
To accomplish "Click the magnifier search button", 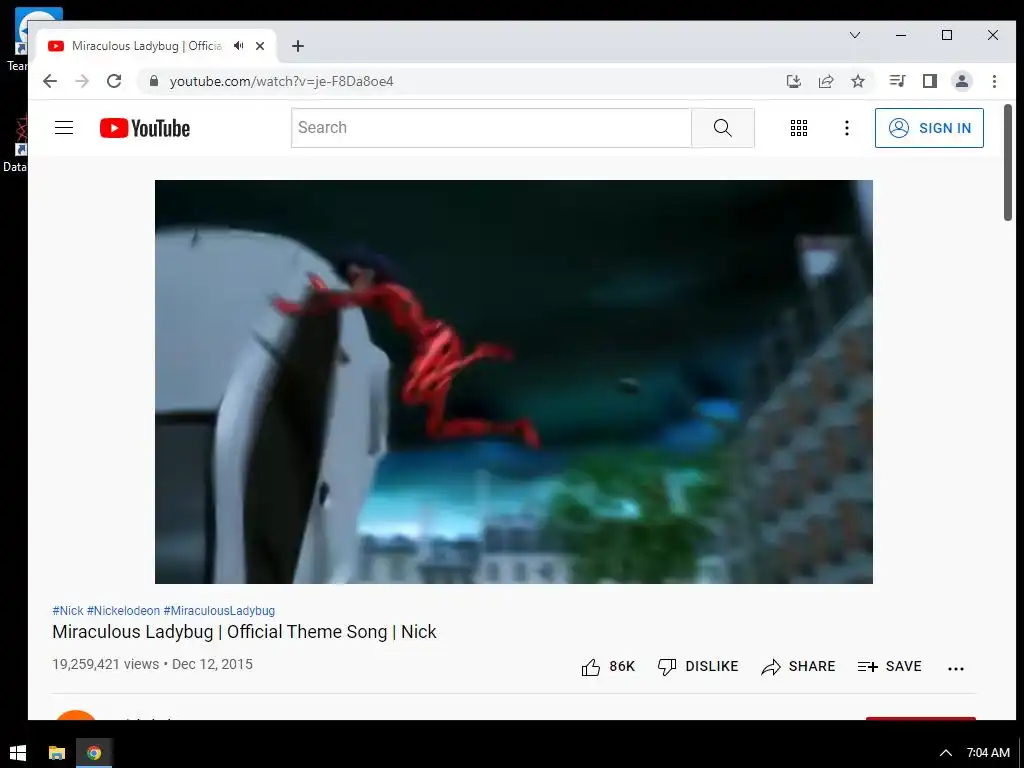I will click(722, 128).
